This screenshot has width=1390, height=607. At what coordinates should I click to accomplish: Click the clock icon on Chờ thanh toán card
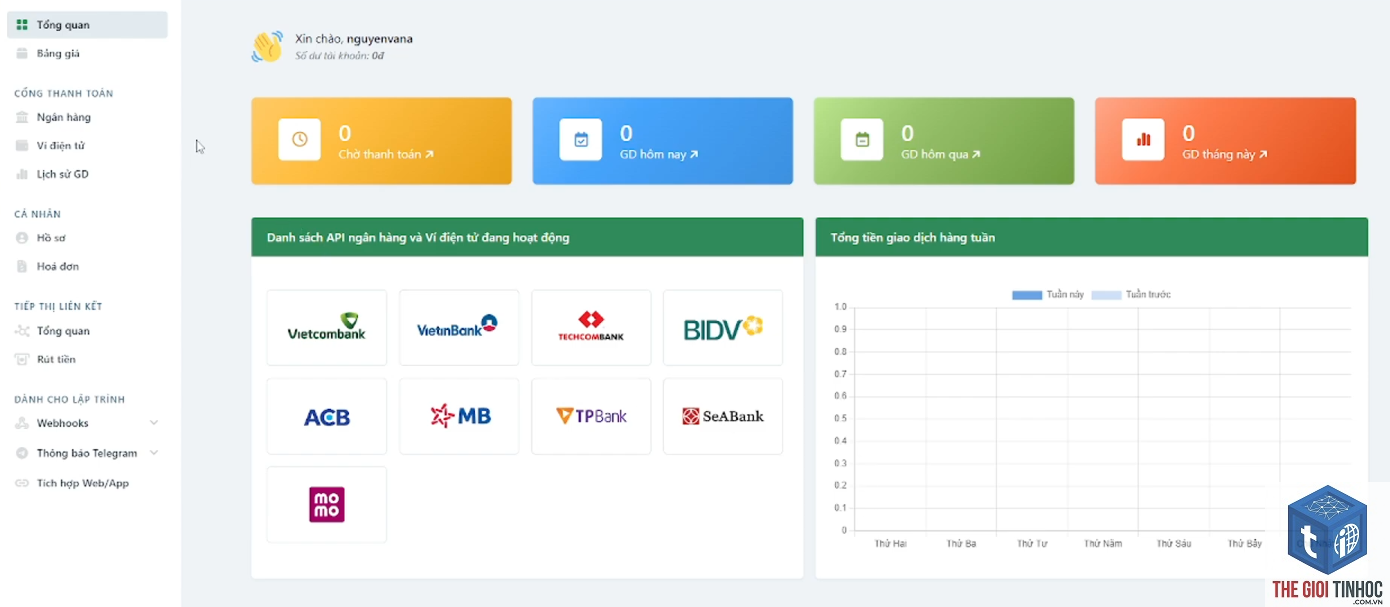click(299, 140)
